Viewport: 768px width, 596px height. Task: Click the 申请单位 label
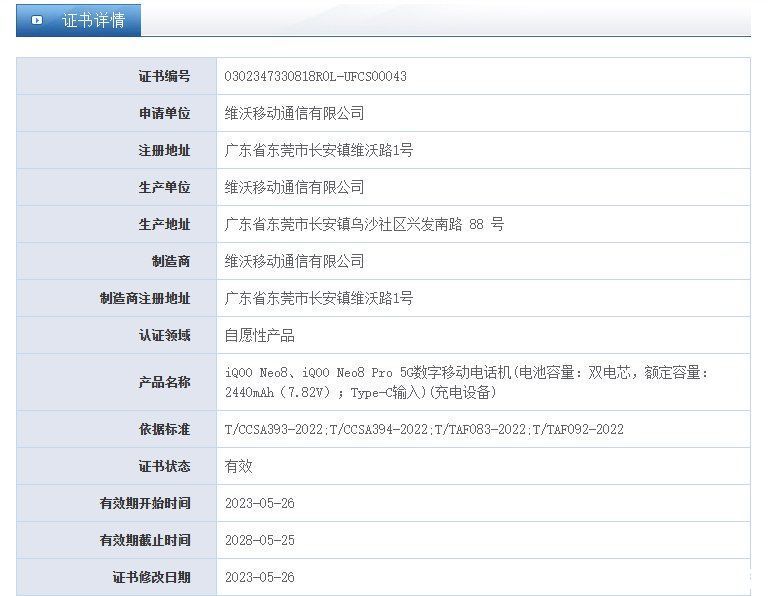164,113
